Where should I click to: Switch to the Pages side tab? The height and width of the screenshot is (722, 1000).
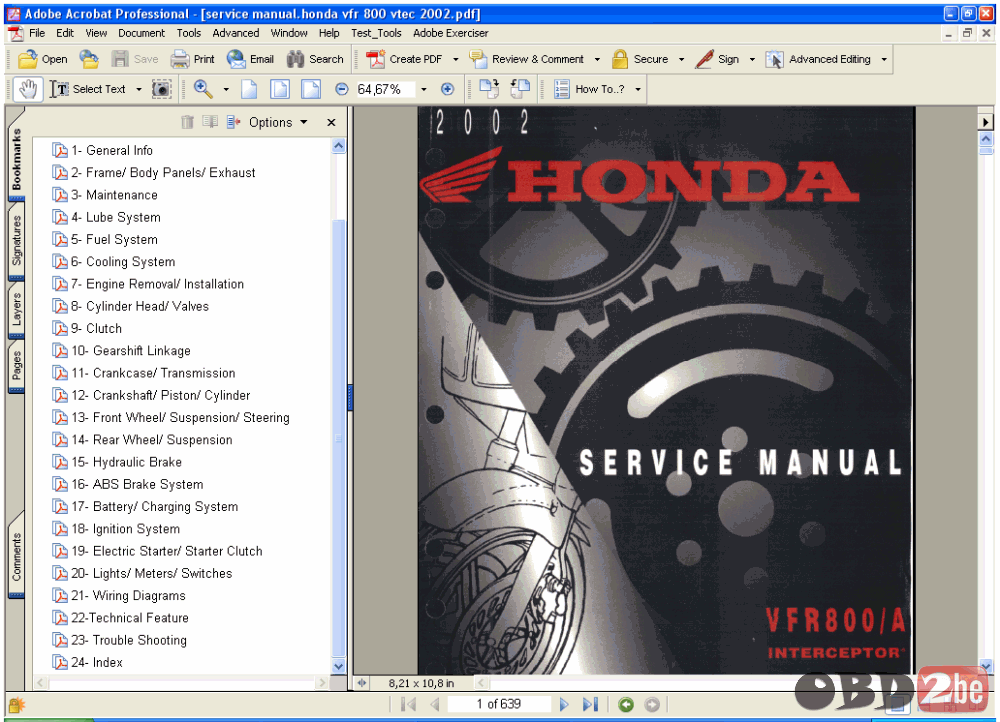(x=17, y=365)
